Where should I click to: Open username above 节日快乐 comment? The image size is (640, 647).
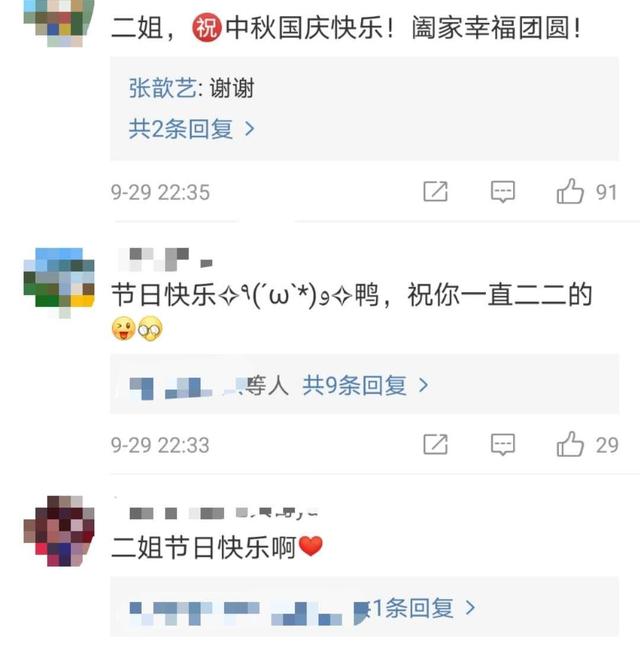pos(165,259)
